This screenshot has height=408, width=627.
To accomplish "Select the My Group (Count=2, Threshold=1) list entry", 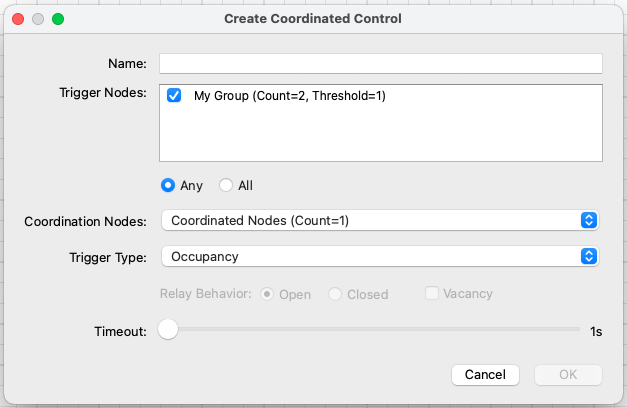I will (x=290, y=96).
